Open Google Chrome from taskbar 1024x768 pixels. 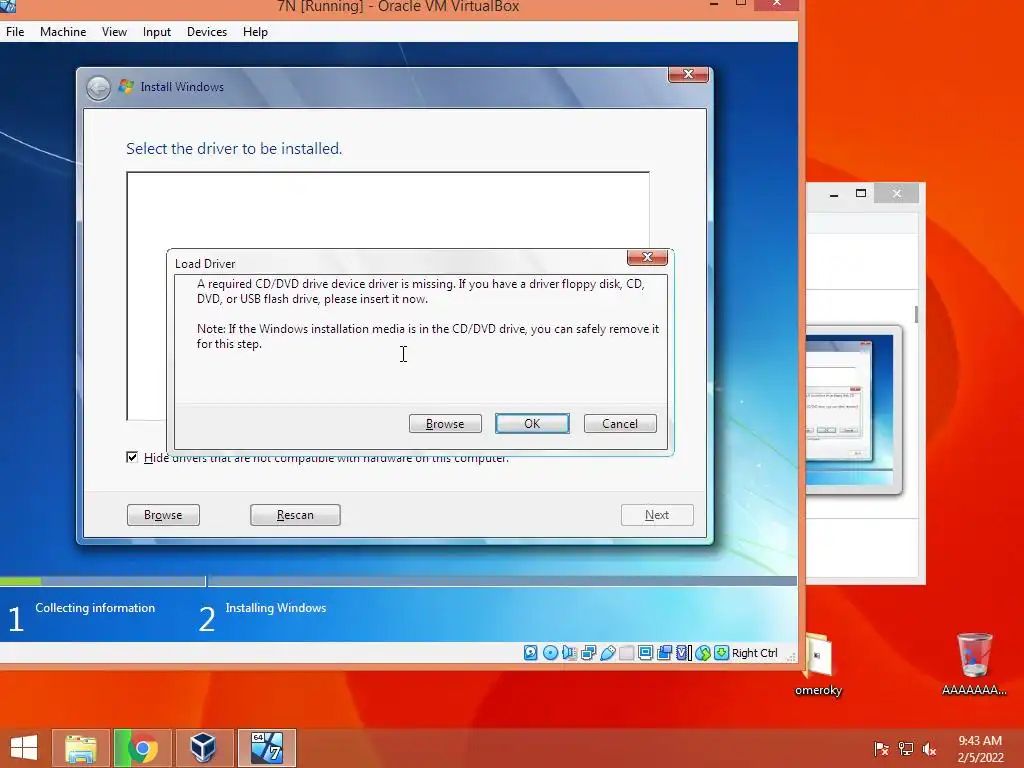tap(143, 748)
